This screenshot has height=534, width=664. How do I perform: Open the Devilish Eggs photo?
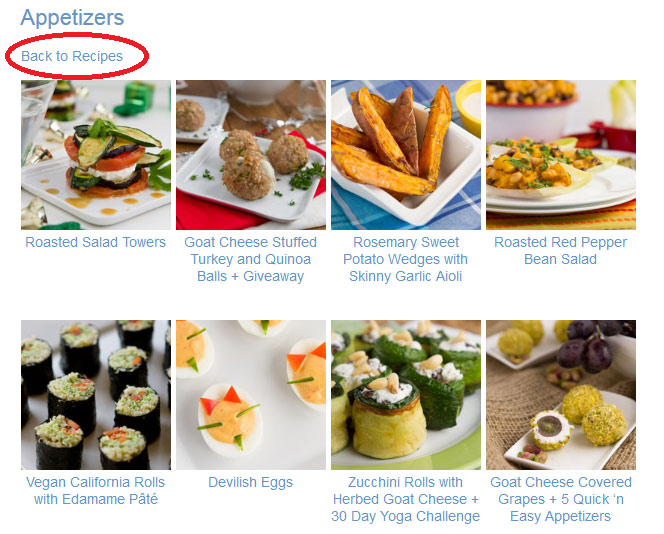(251, 395)
